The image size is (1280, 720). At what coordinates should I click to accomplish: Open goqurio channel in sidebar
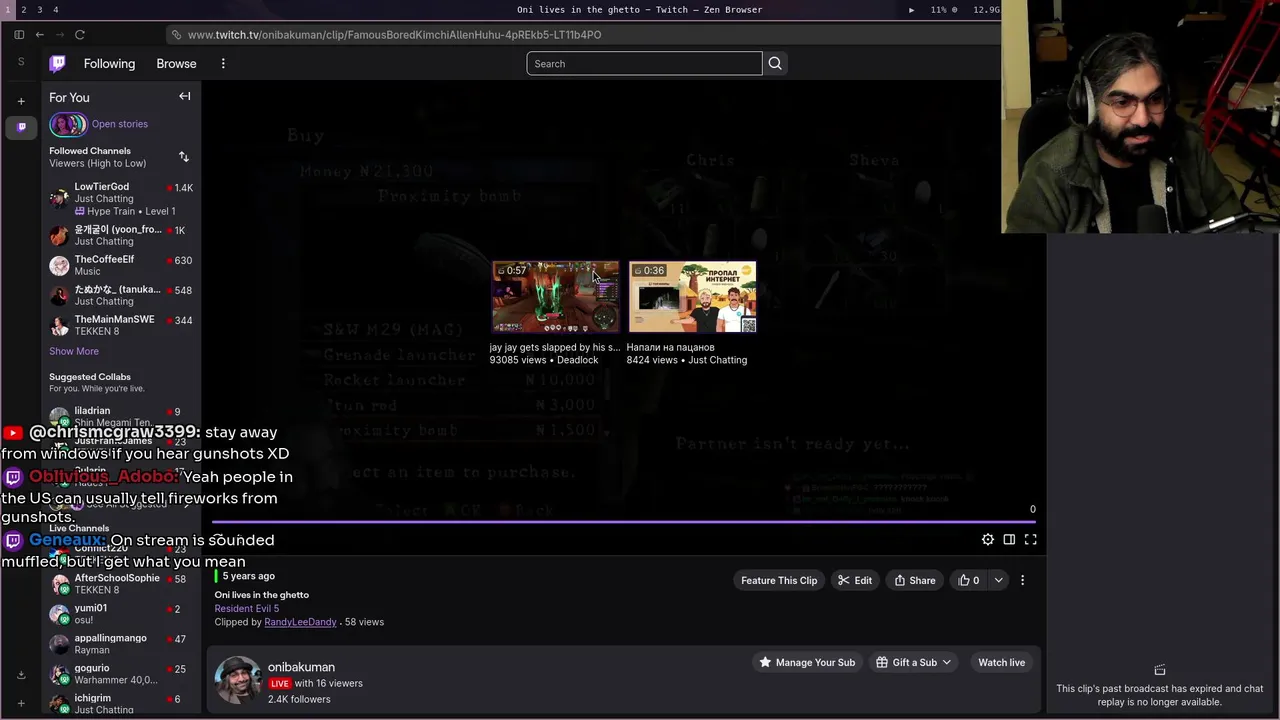click(121, 674)
